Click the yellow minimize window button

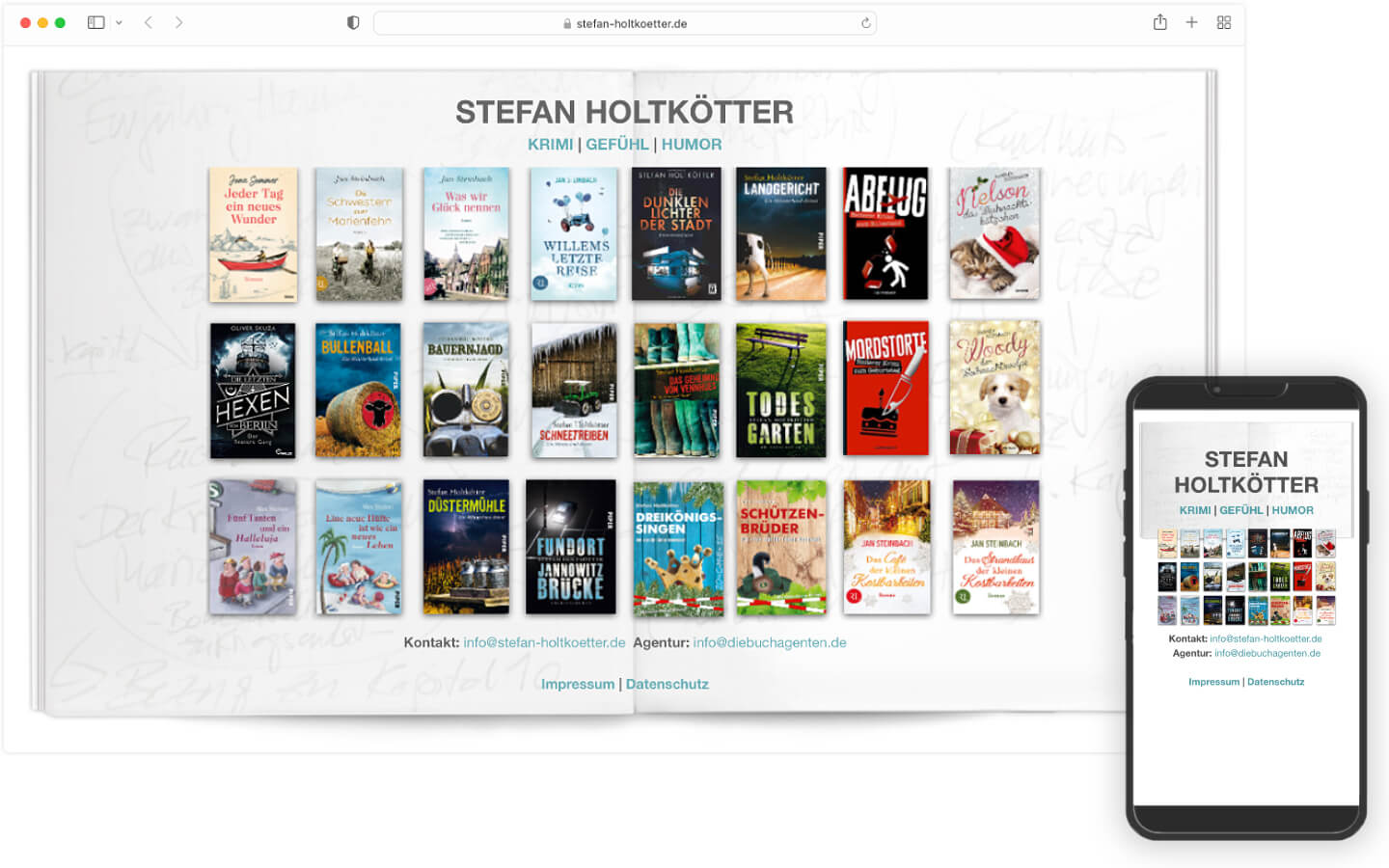pos(42,22)
